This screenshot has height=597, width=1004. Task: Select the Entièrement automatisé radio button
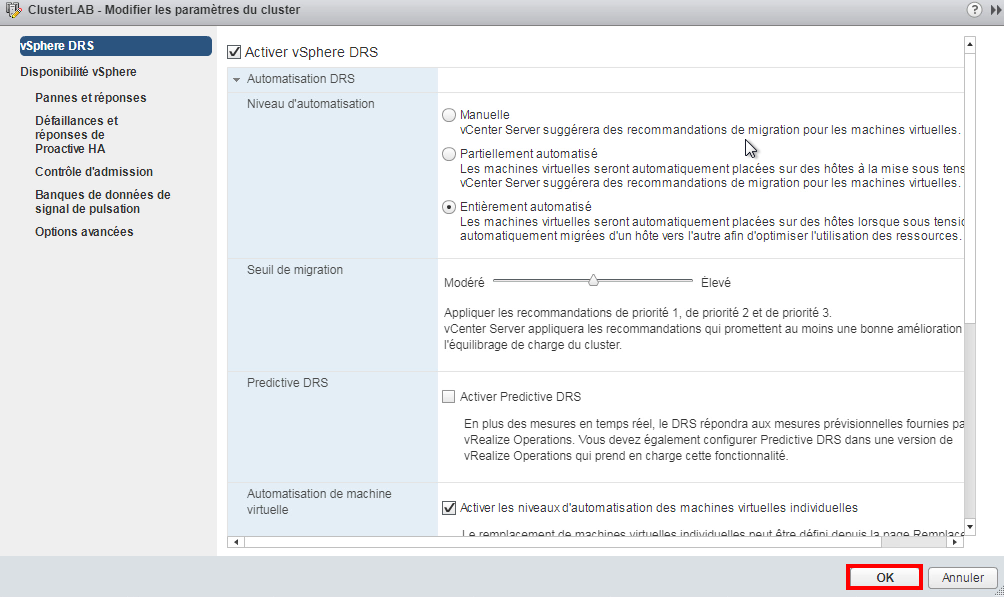(x=449, y=207)
